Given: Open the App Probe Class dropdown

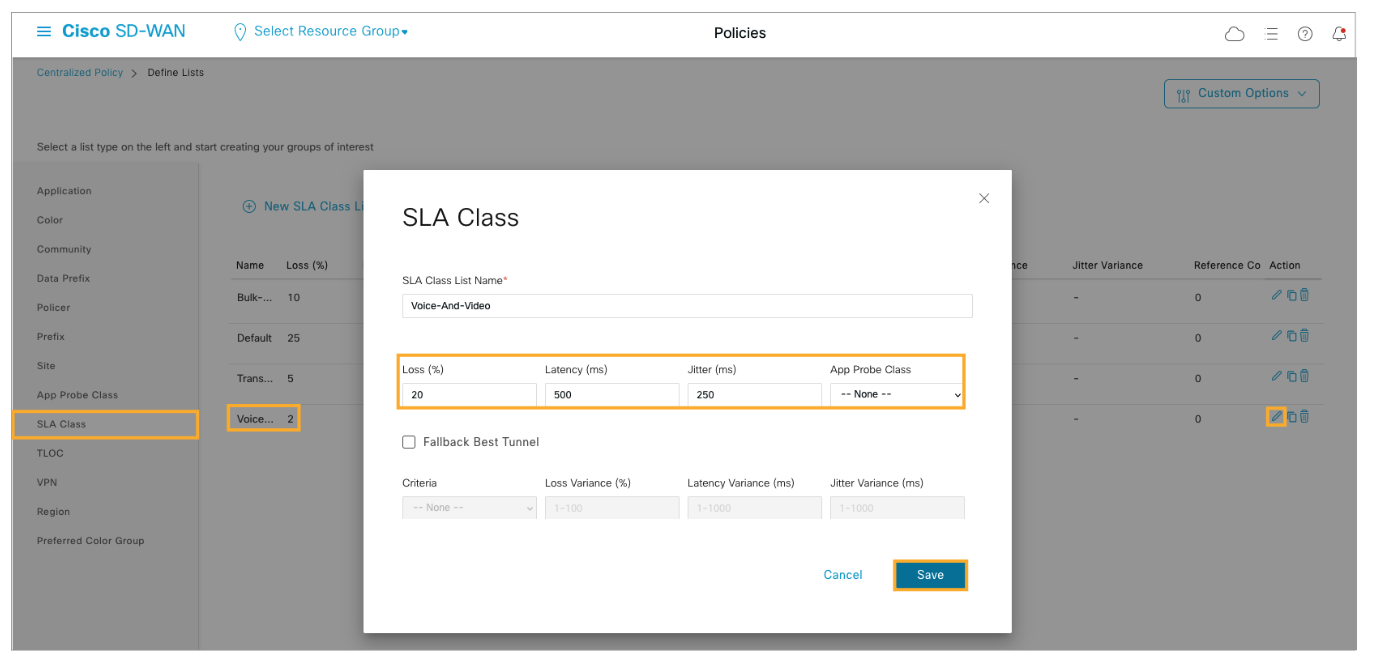Looking at the screenshot, I should 897,395.
